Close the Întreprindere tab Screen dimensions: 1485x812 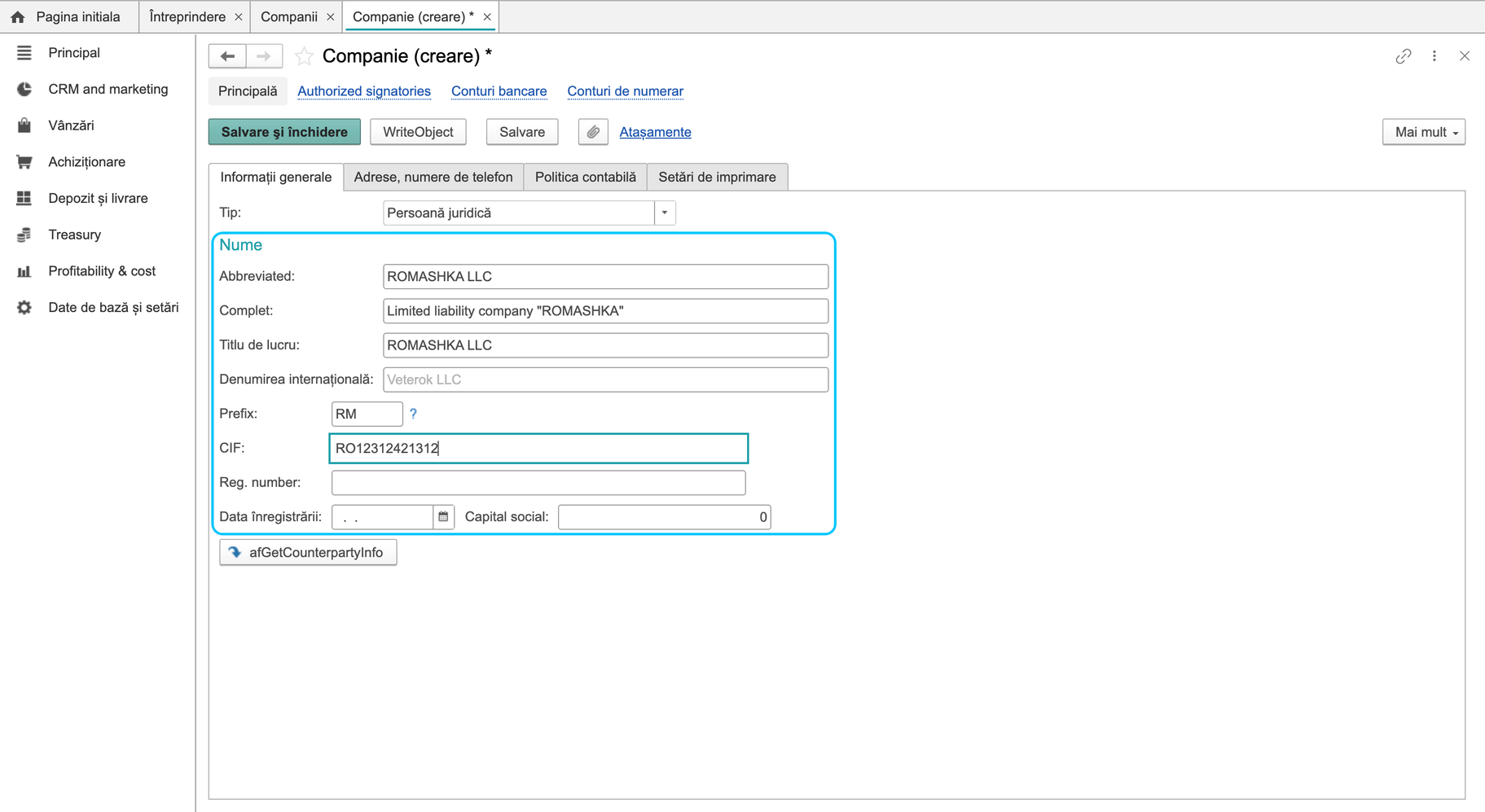238,17
